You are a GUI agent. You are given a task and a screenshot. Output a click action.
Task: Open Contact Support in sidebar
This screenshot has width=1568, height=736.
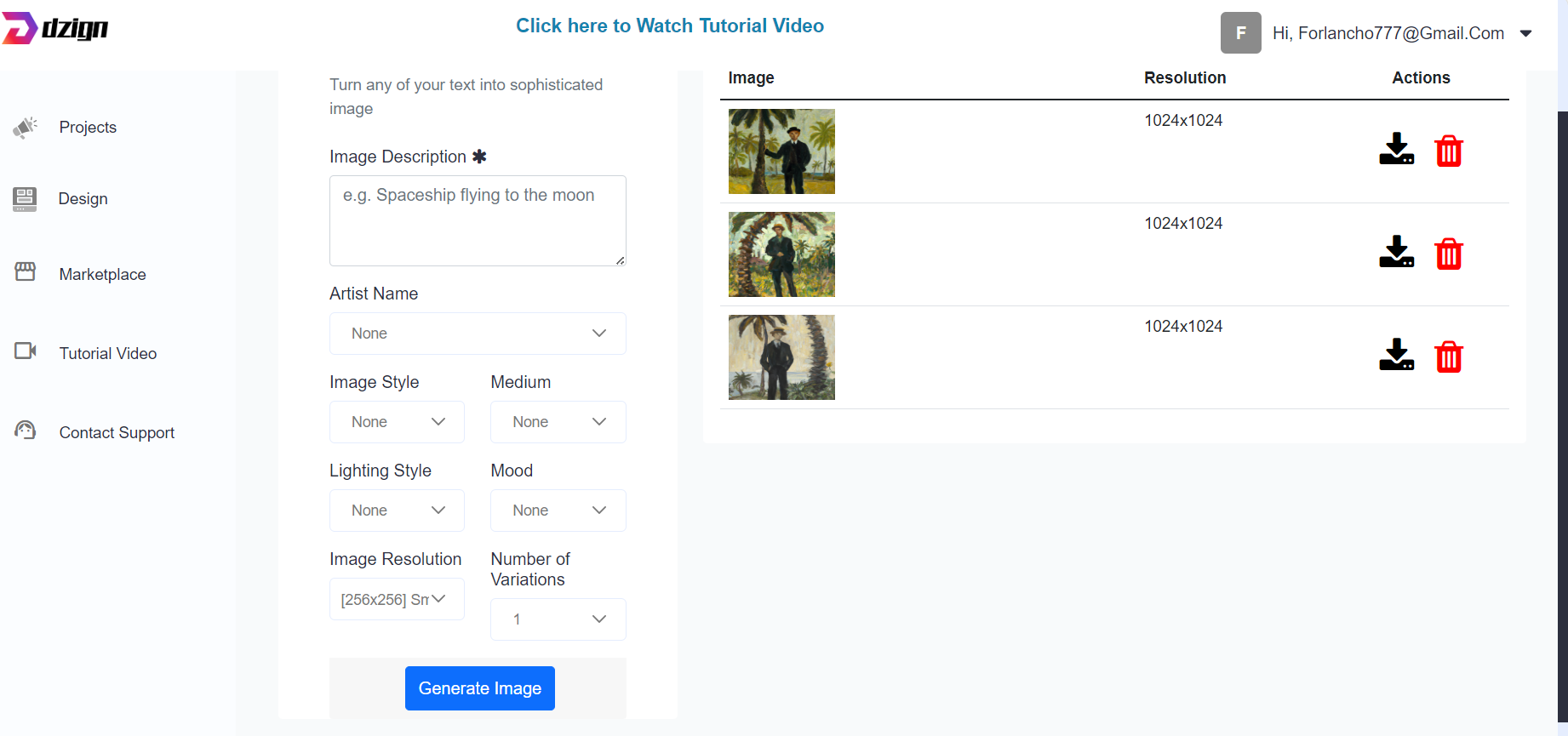(x=117, y=433)
